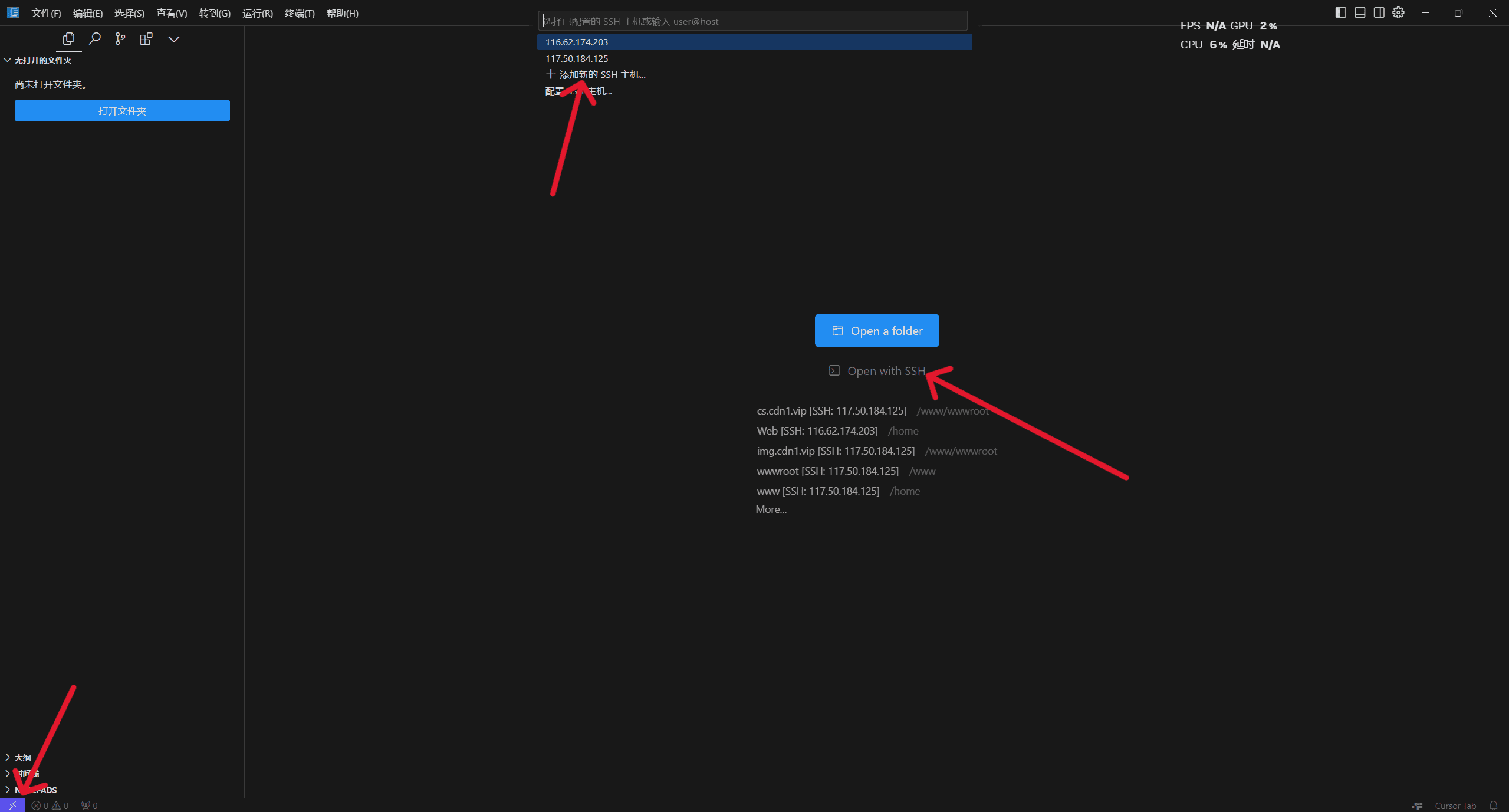
Task: Toggle the bottom panel layout icon
Action: coord(1360,12)
